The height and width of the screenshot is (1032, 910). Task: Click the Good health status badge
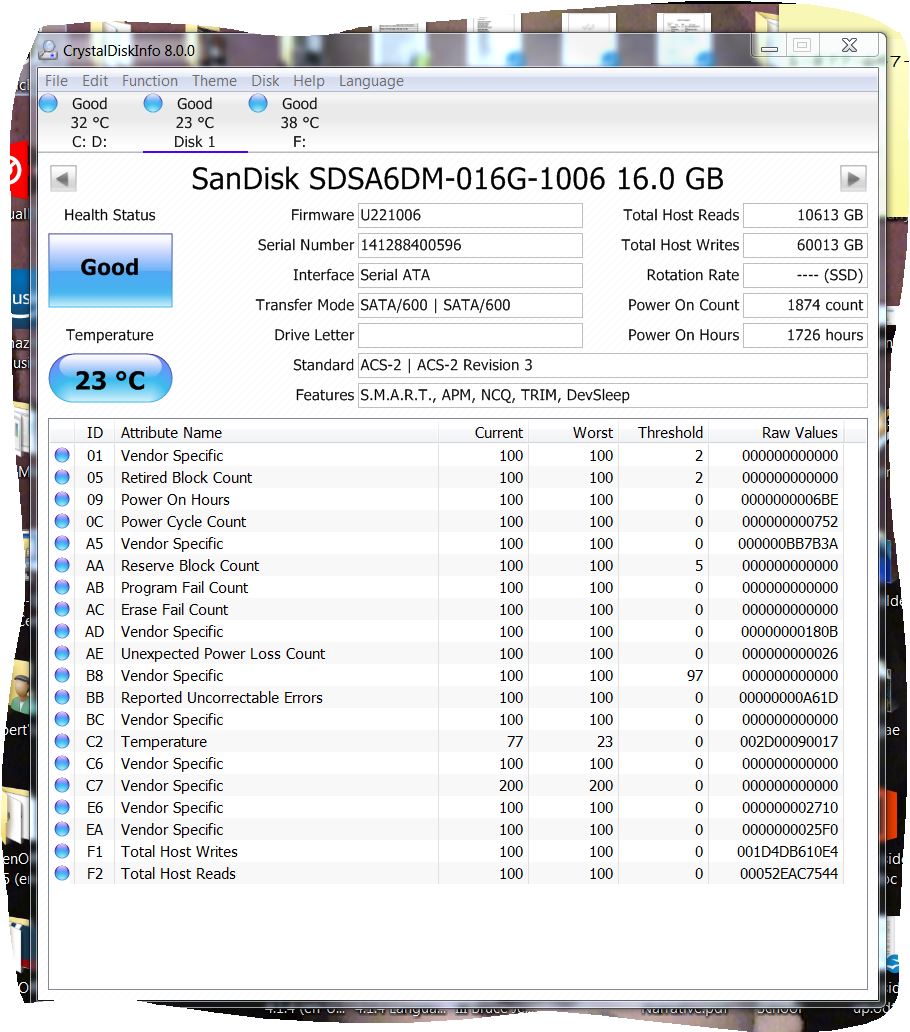click(110, 268)
